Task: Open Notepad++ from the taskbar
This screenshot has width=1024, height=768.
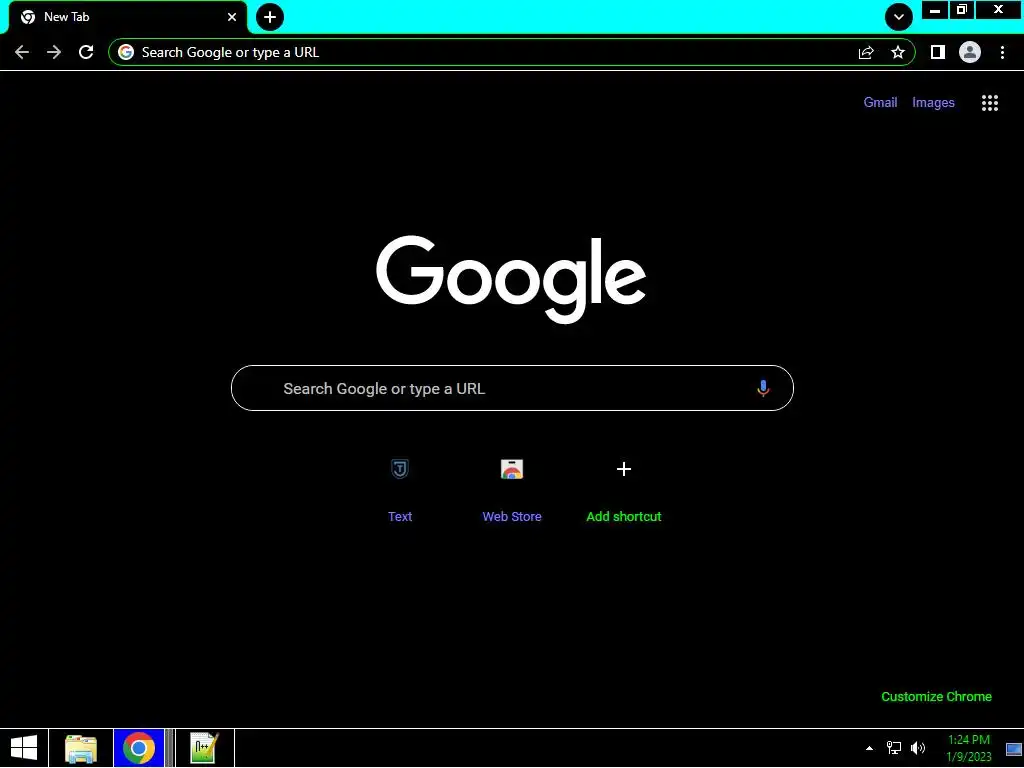Action: coord(204,748)
